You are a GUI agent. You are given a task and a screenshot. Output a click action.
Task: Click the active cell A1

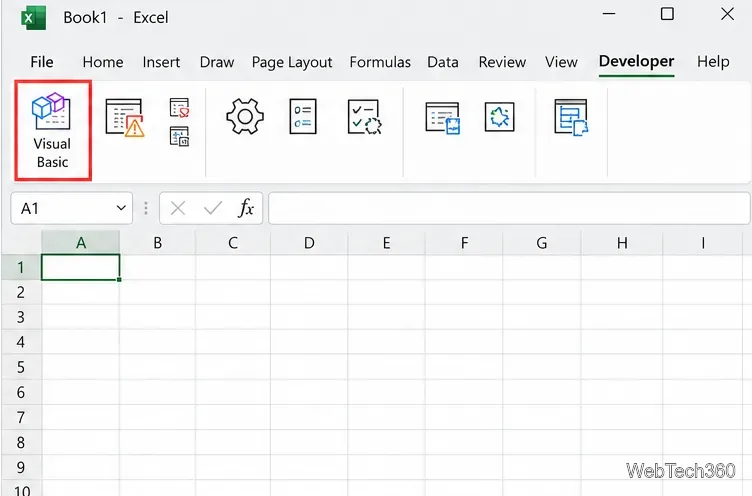pyautogui.click(x=81, y=267)
